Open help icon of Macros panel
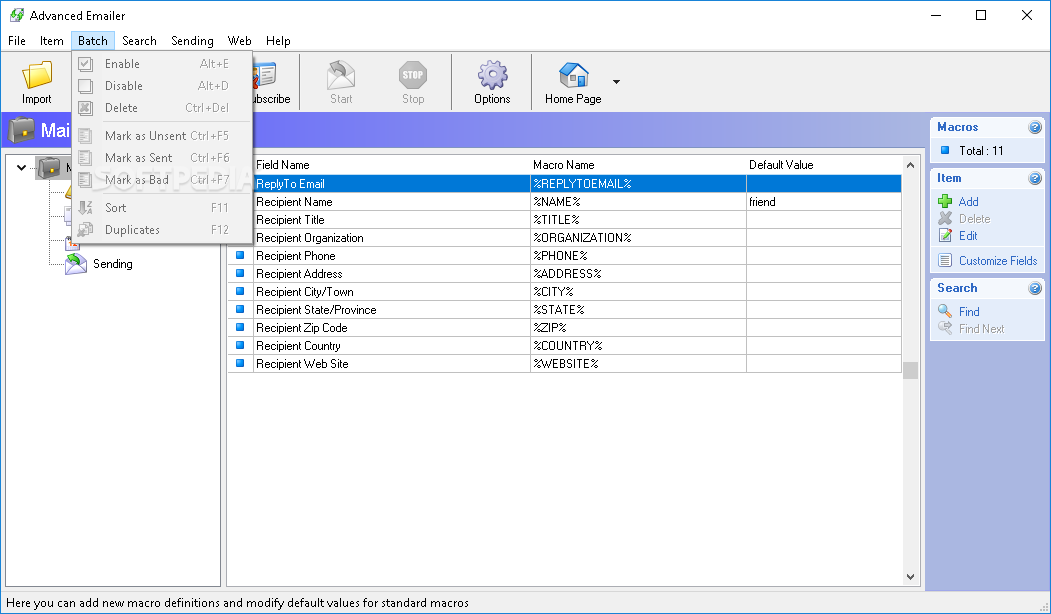 point(1035,127)
